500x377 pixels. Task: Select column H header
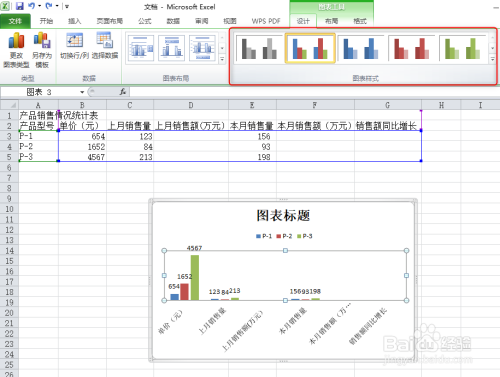coord(441,105)
